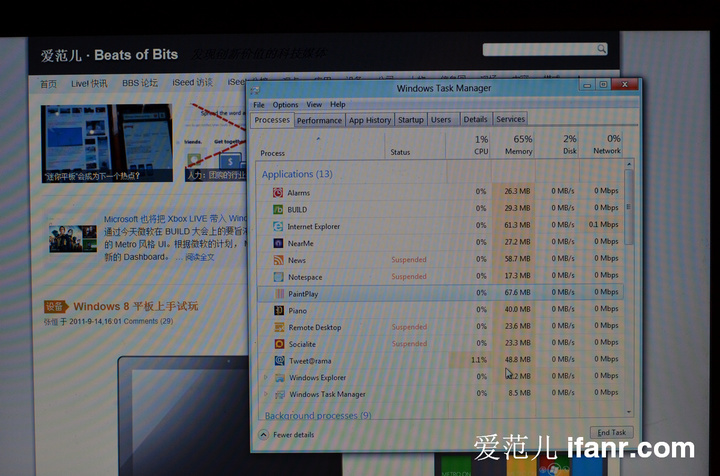Viewport: 720px width, 476px height.
Task: Sort by the Memory column header
Action: (x=513, y=145)
